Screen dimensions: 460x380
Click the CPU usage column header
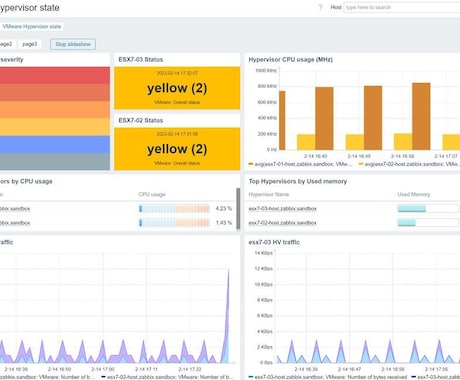click(x=152, y=194)
